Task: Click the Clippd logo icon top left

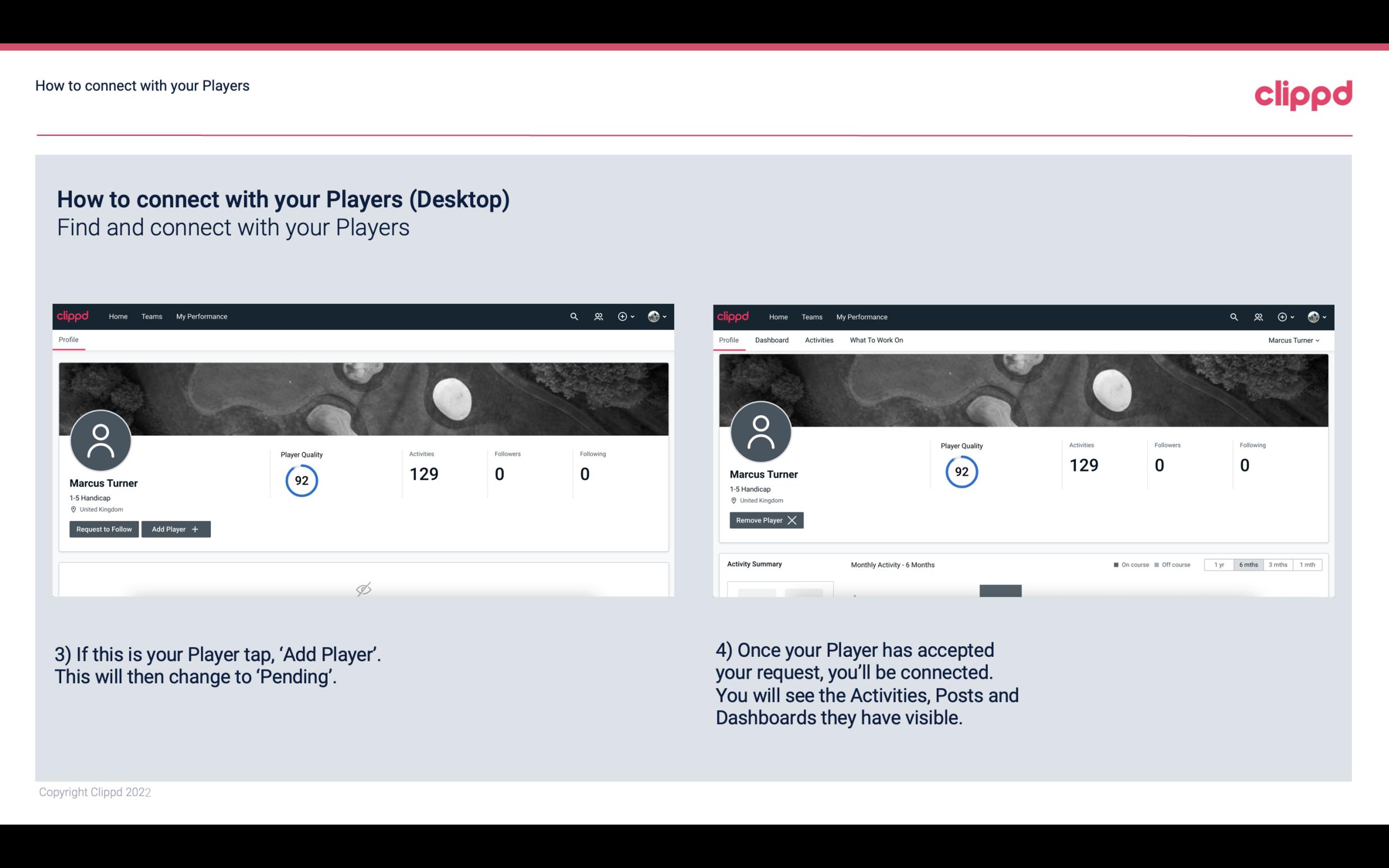Action: 73,316
